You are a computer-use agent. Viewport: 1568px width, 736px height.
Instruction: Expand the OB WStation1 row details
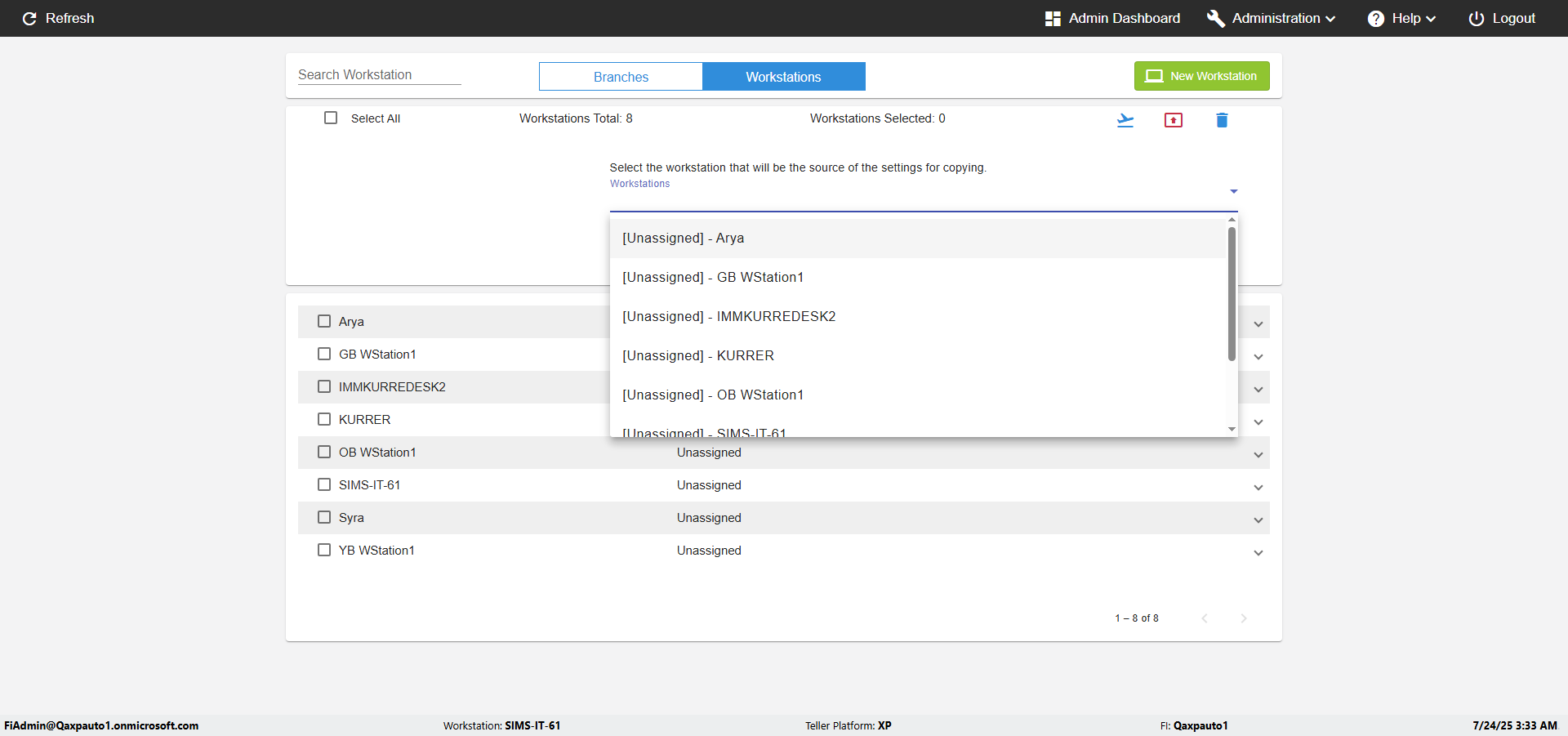click(x=1258, y=454)
